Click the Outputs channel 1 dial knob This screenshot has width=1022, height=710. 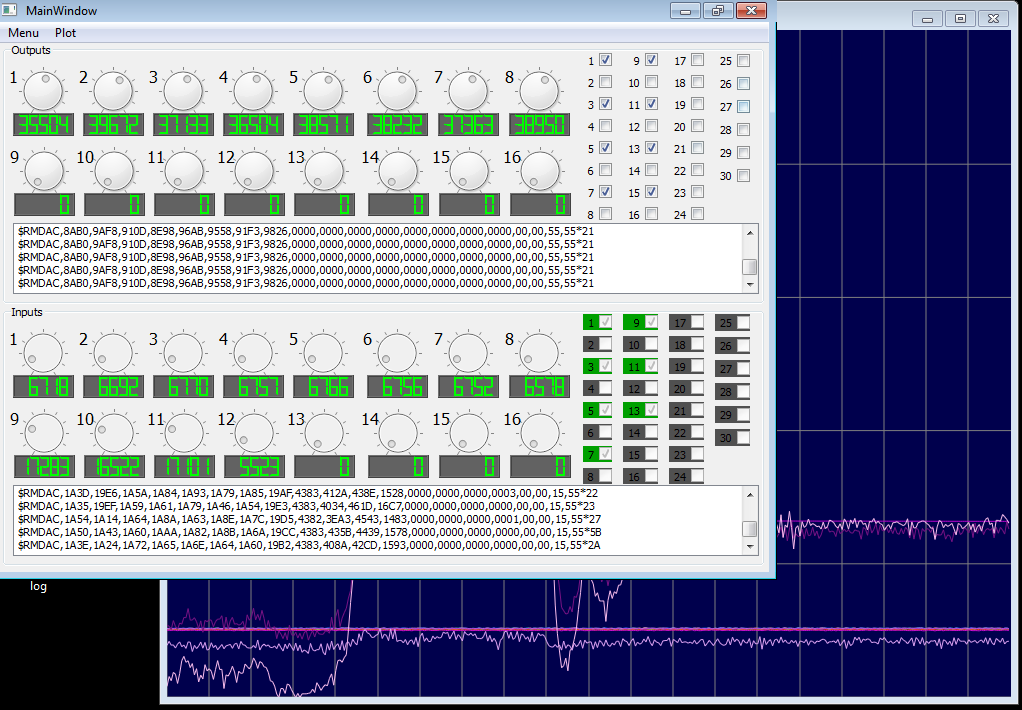pyautogui.click(x=44, y=91)
